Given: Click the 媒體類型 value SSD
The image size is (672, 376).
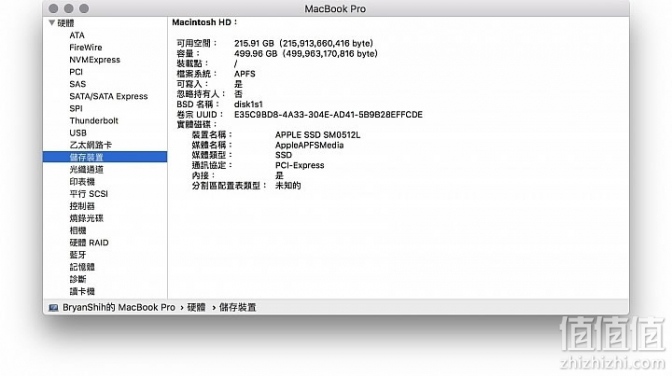Looking at the screenshot, I should 283,155.
